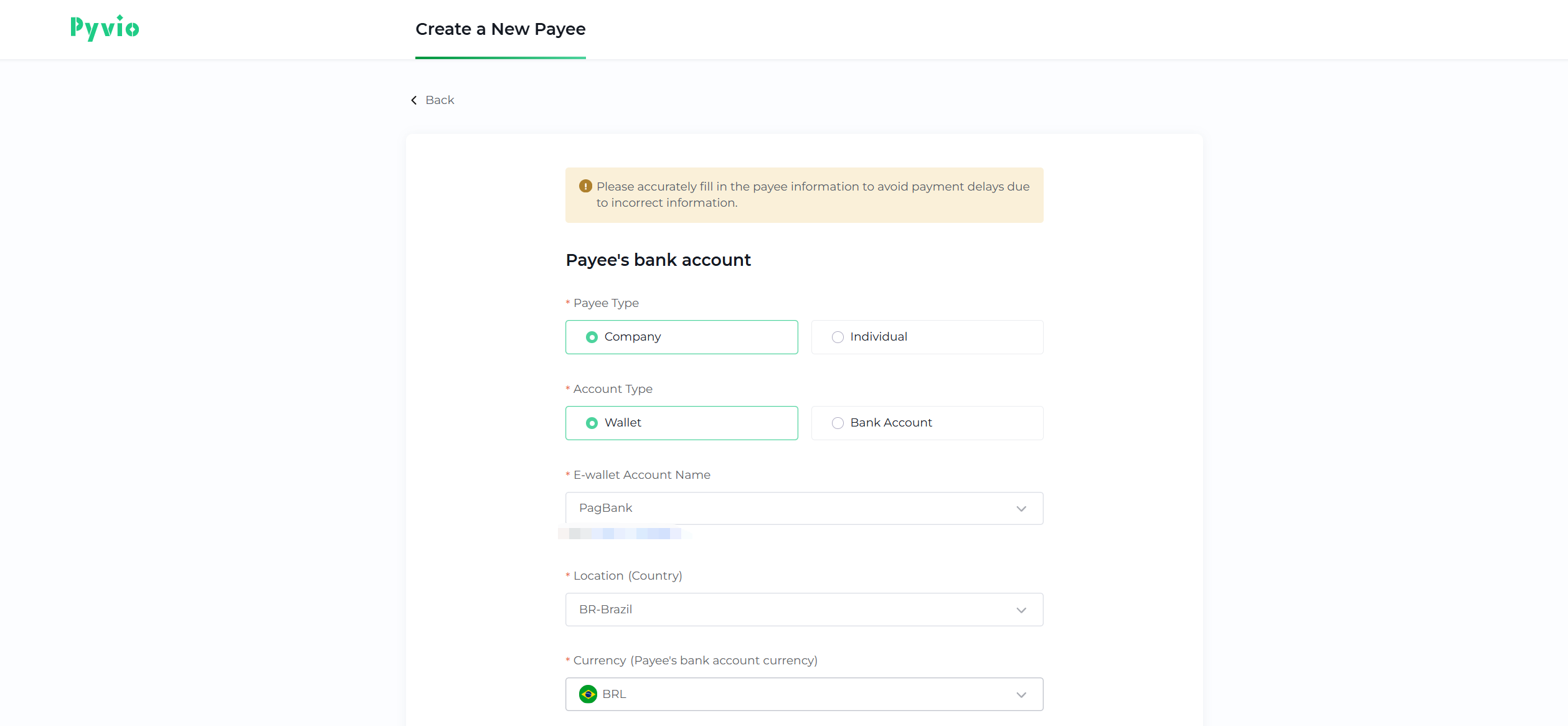Click the orange warning exclamation icon
The height and width of the screenshot is (726, 1568).
(585, 186)
